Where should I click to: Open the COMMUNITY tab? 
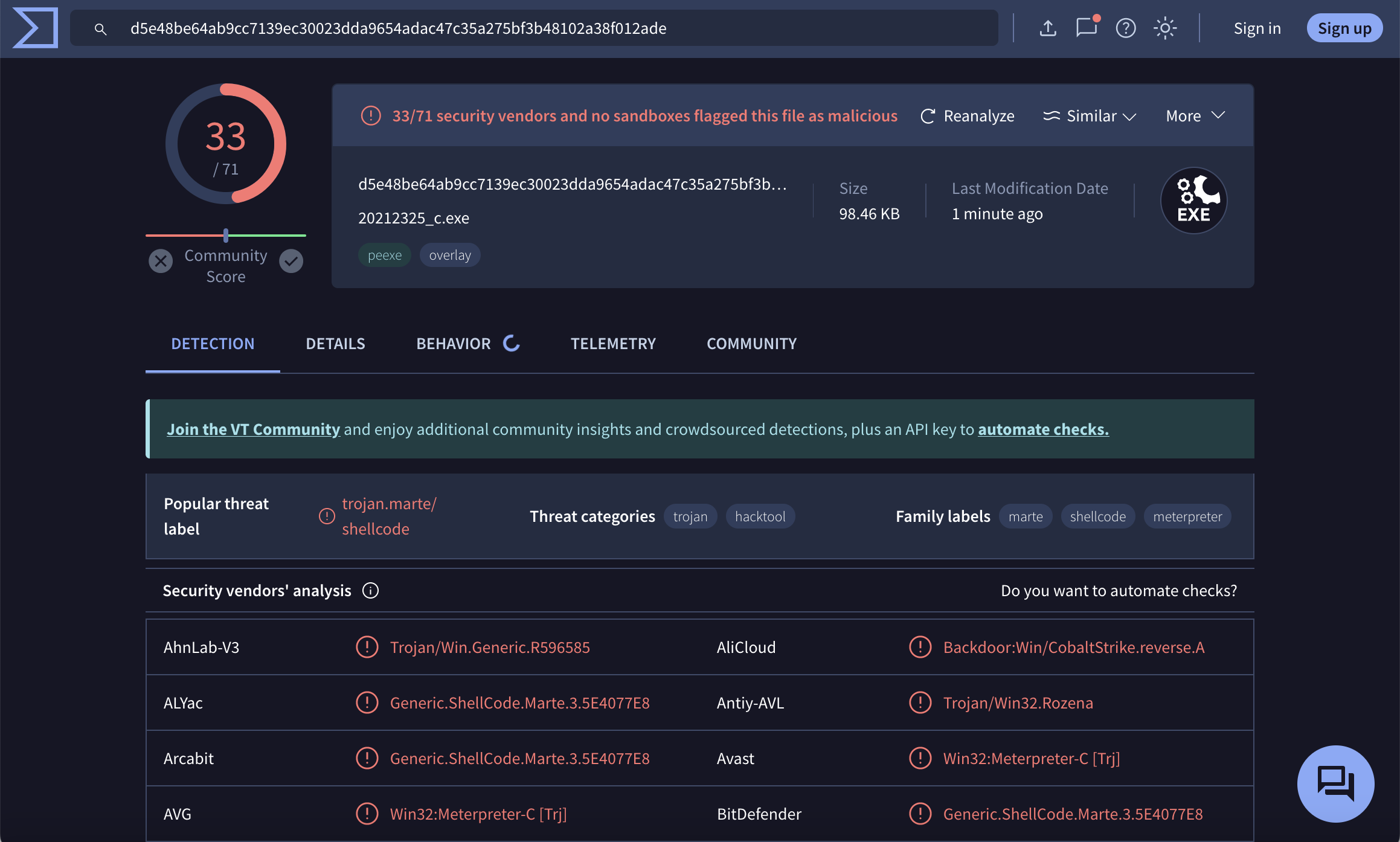coord(751,344)
